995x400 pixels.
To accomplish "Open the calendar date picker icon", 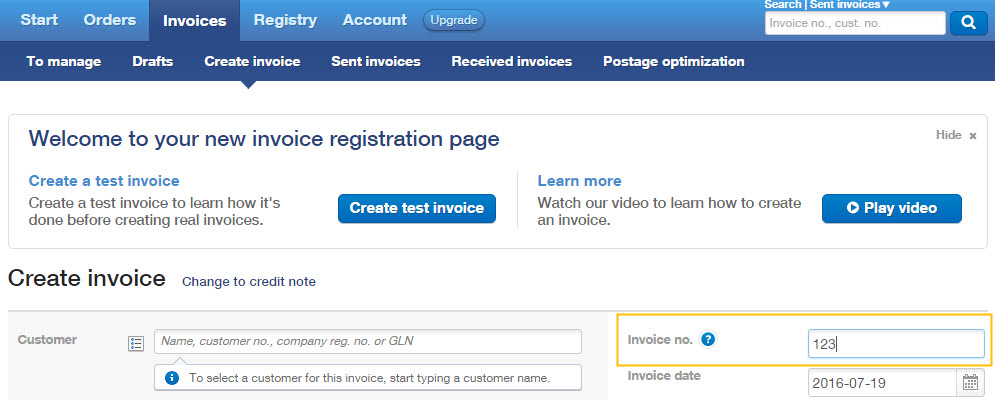I will coord(970,382).
